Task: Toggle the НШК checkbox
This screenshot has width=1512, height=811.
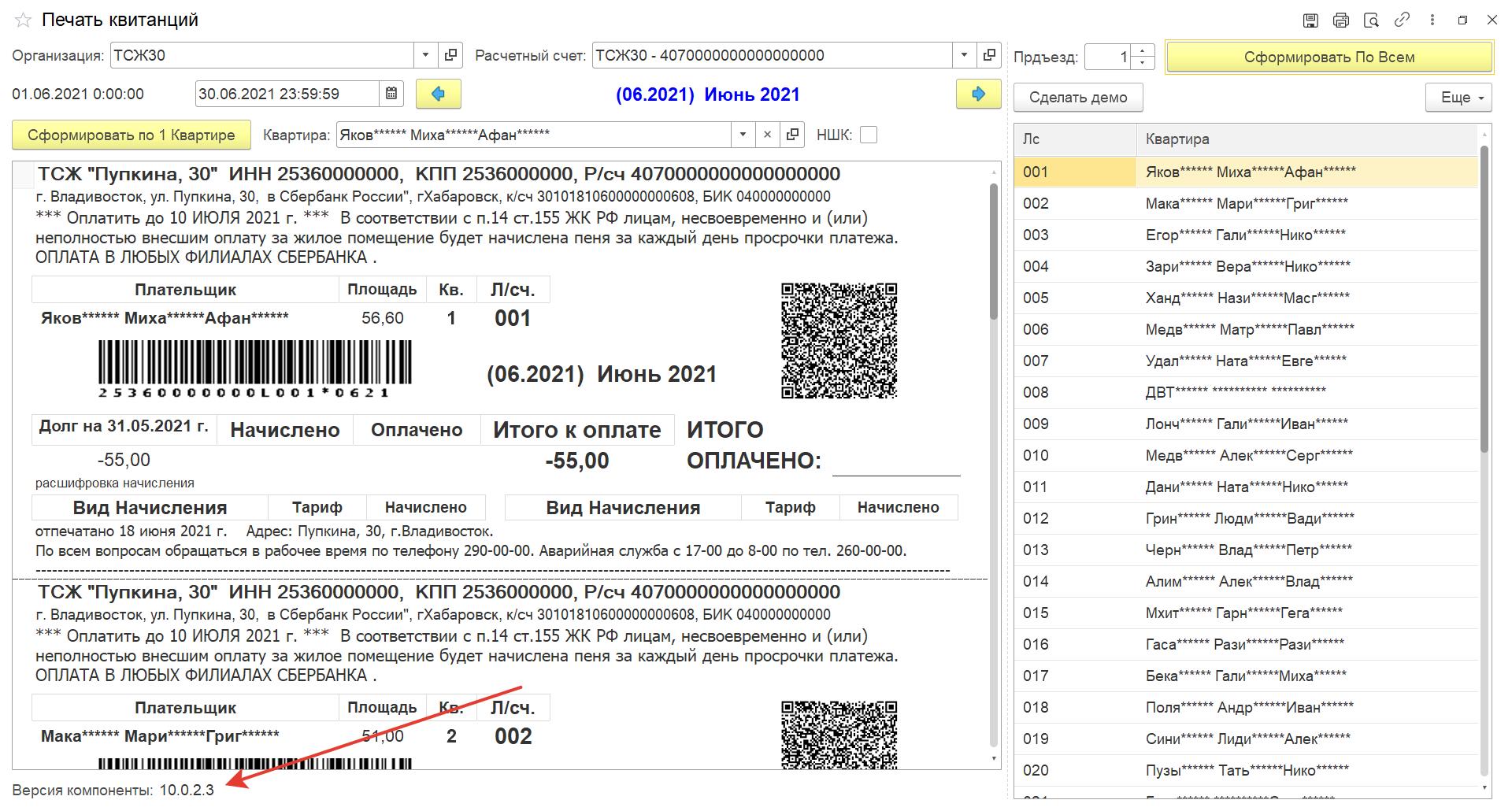Action: pos(869,135)
